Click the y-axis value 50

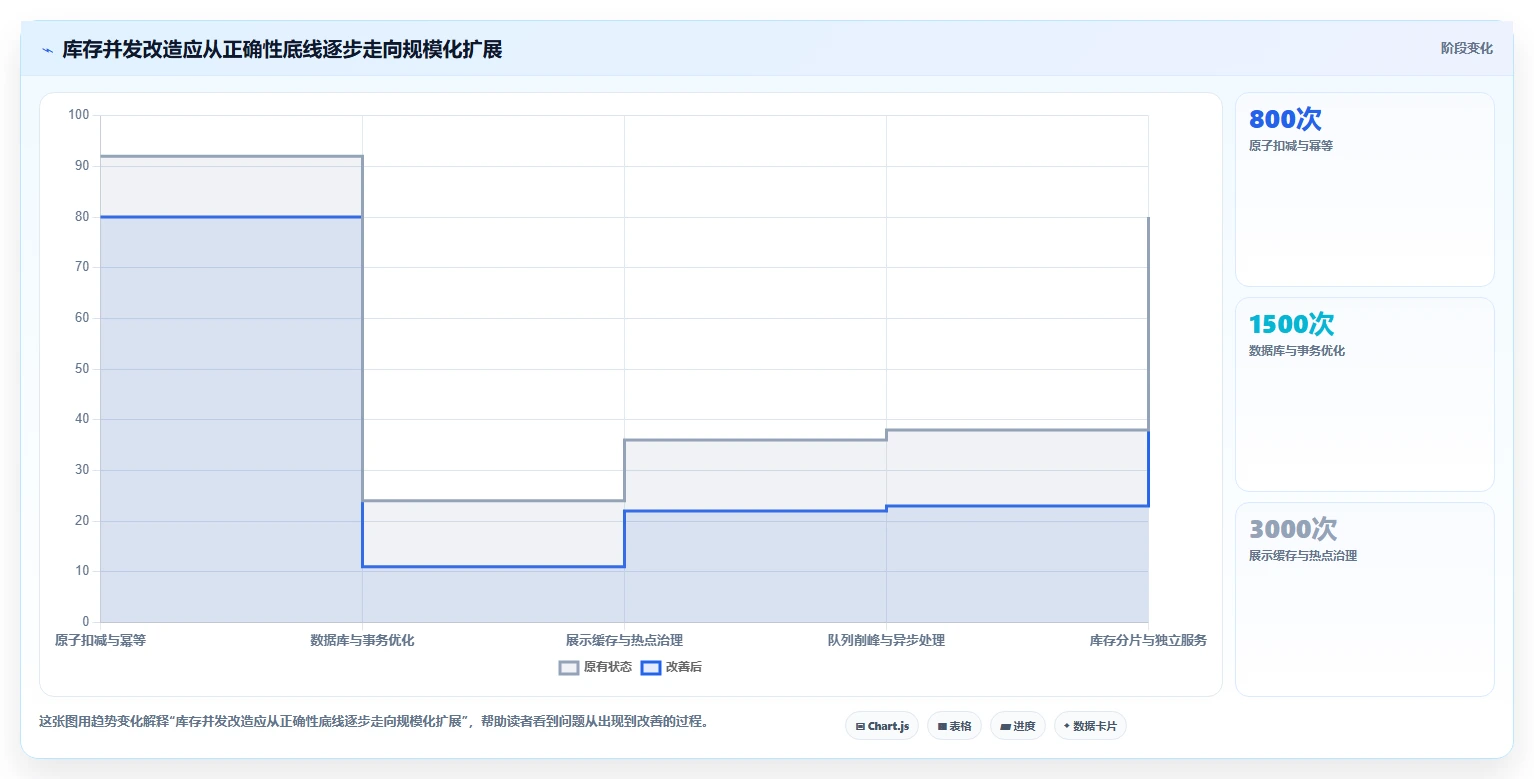point(82,369)
